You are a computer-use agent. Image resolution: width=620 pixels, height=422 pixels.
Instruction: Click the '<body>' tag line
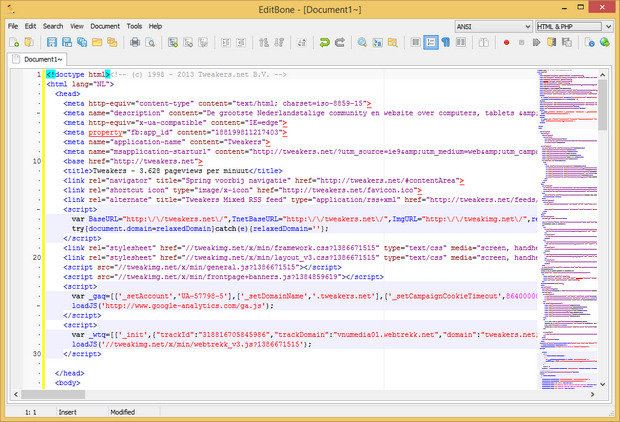(68, 383)
